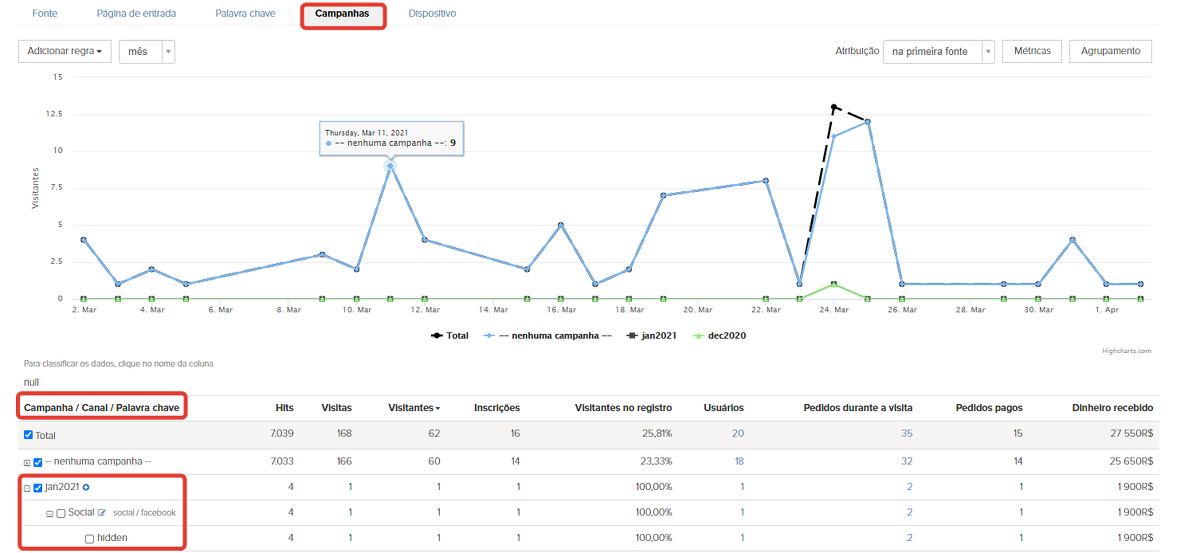Open the mês period dropdown
The image size is (1200, 553).
(x=147, y=51)
